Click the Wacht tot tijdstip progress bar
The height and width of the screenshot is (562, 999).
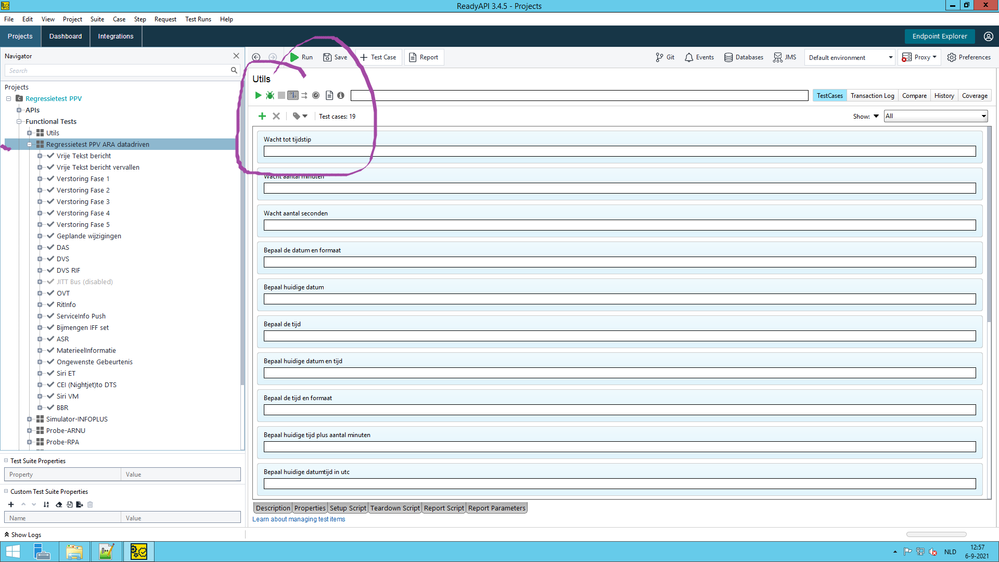tap(619, 152)
